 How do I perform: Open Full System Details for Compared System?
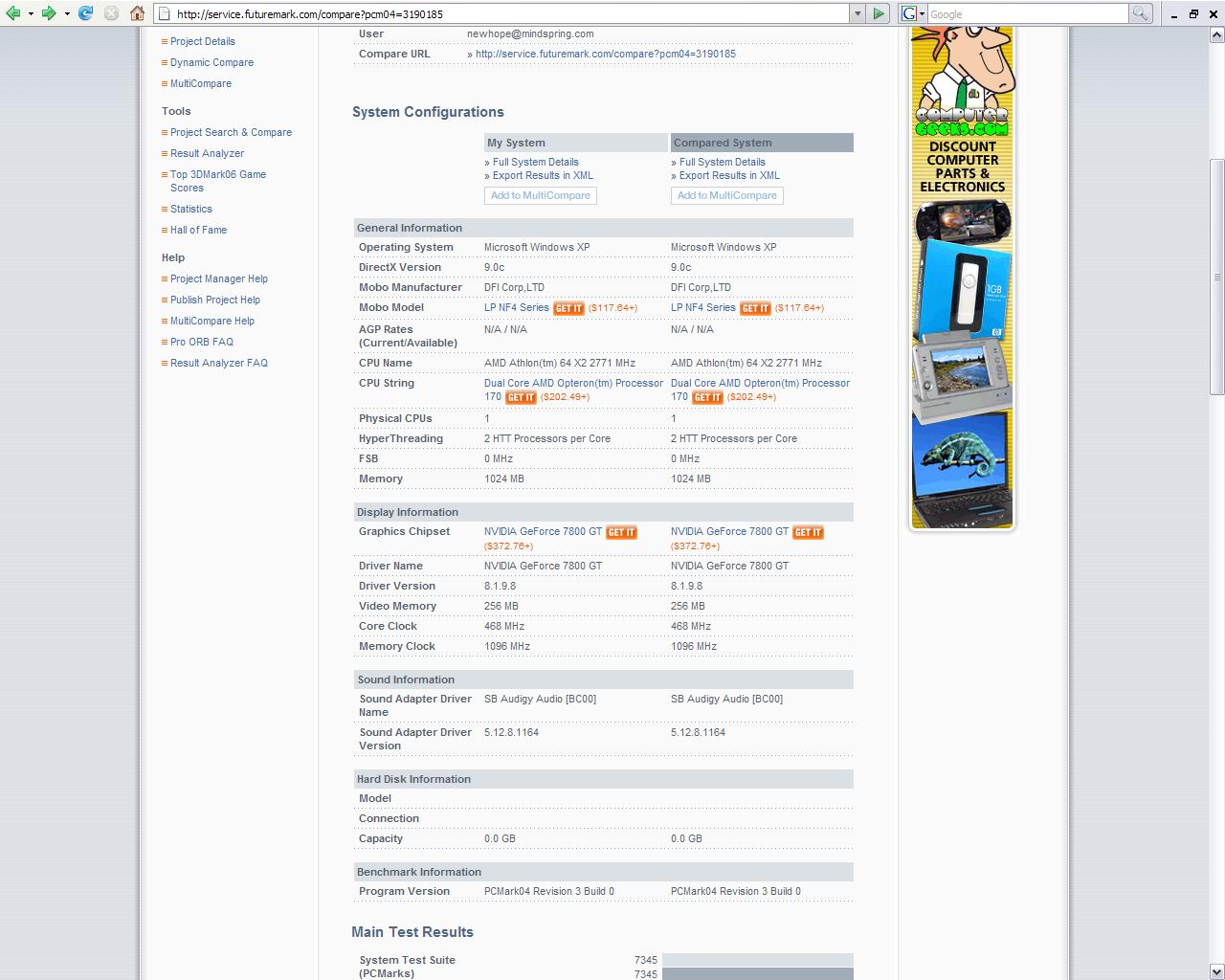[x=722, y=162]
